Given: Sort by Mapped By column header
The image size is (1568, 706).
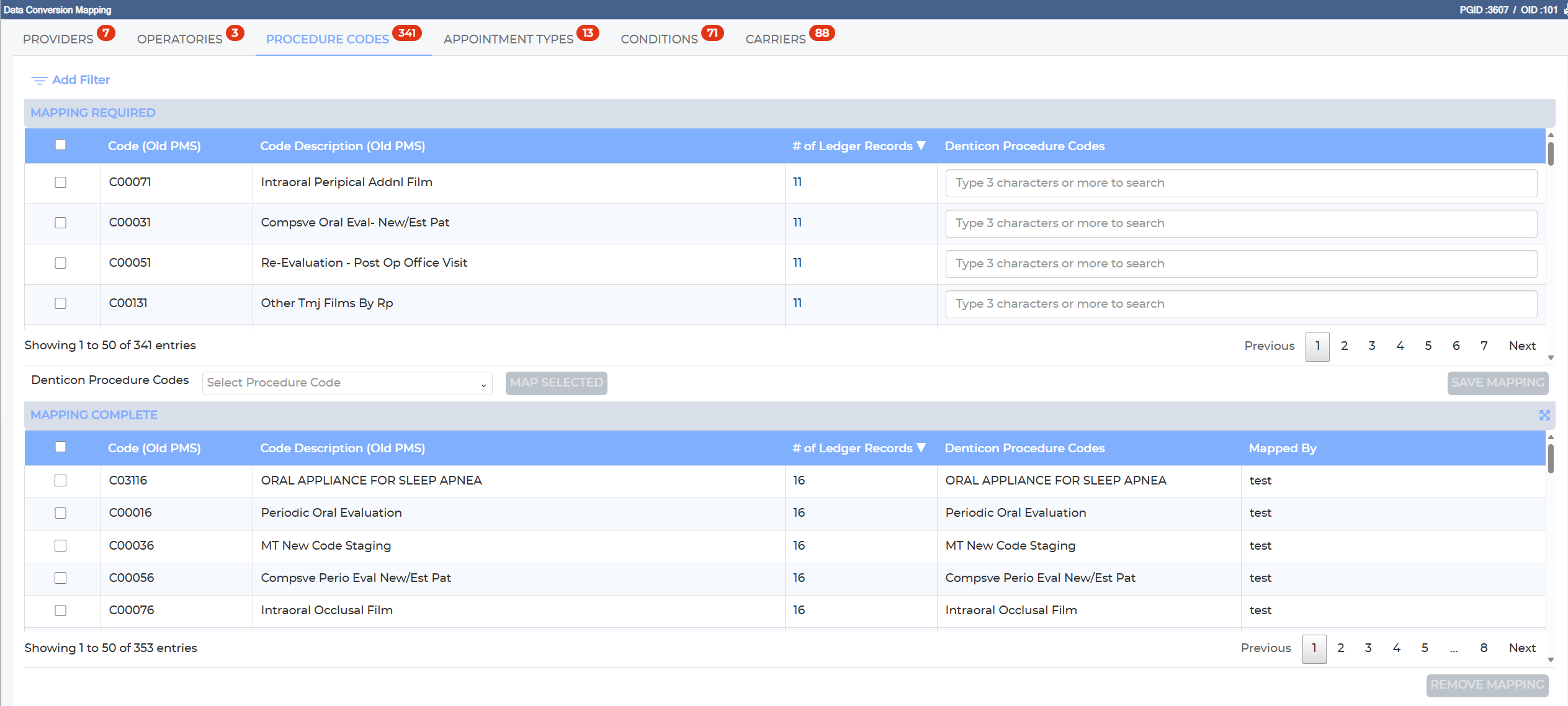Looking at the screenshot, I should coord(1282,448).
